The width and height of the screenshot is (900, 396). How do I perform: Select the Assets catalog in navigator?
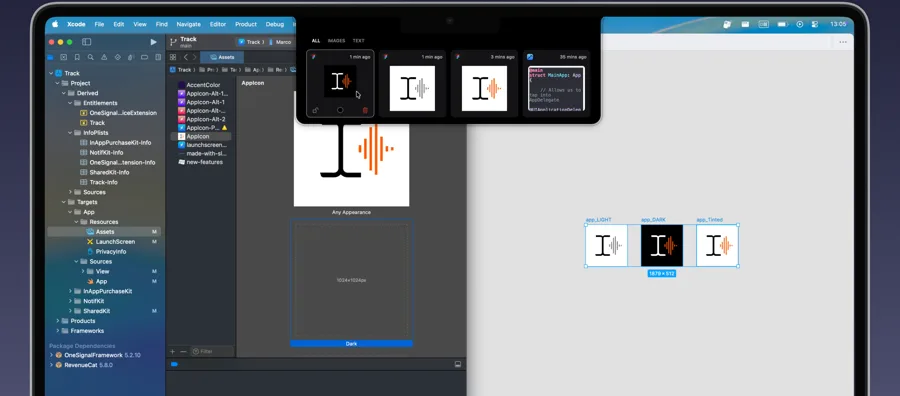click(x=104, y=232)
